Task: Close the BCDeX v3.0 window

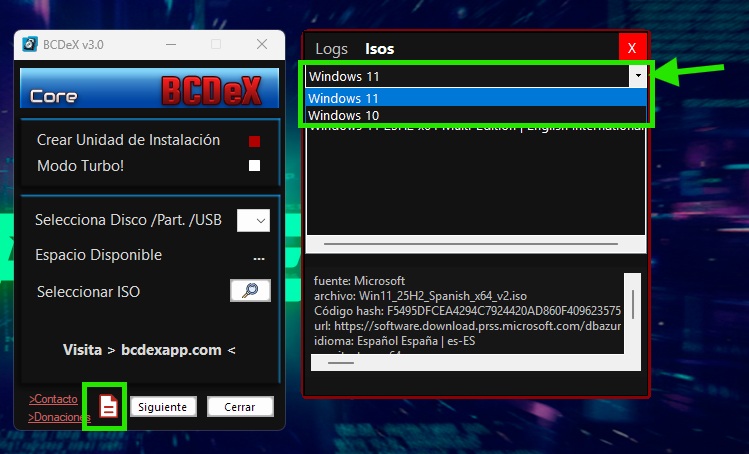Action: tap(262, 44)
